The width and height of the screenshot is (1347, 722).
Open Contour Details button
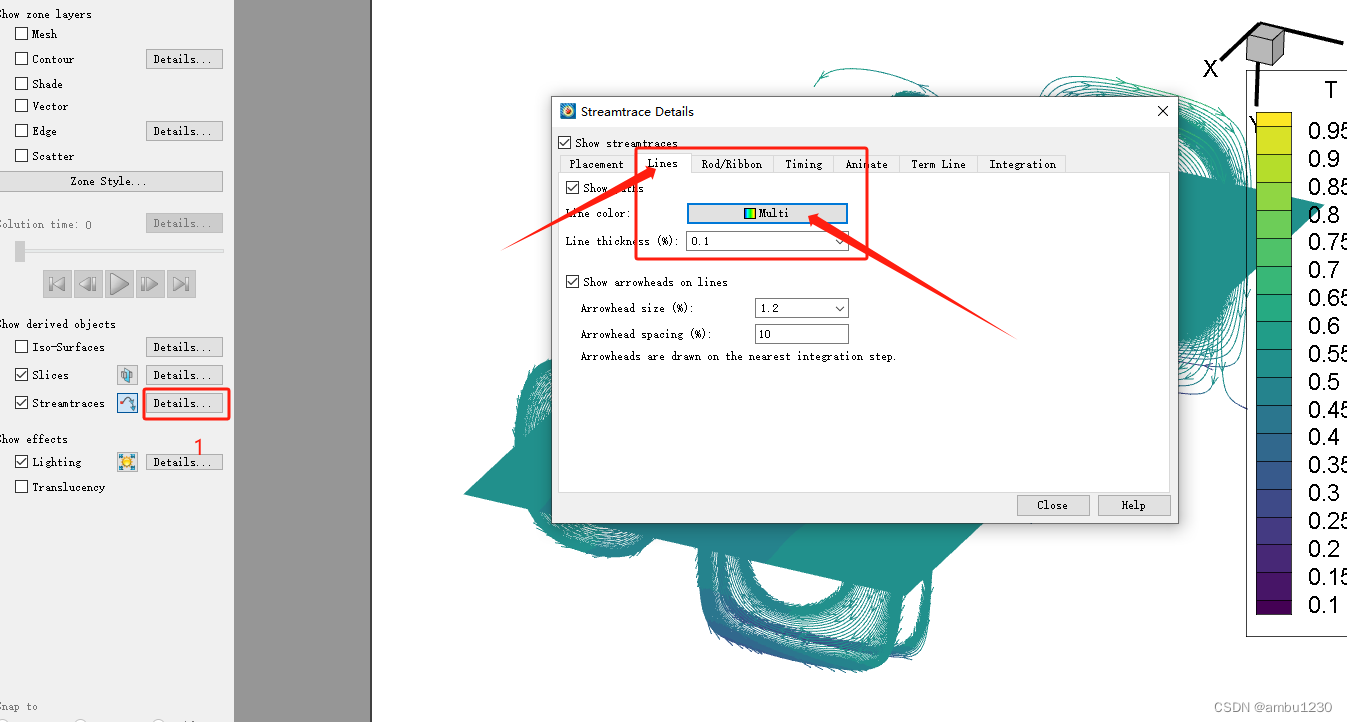pos(184,59)
